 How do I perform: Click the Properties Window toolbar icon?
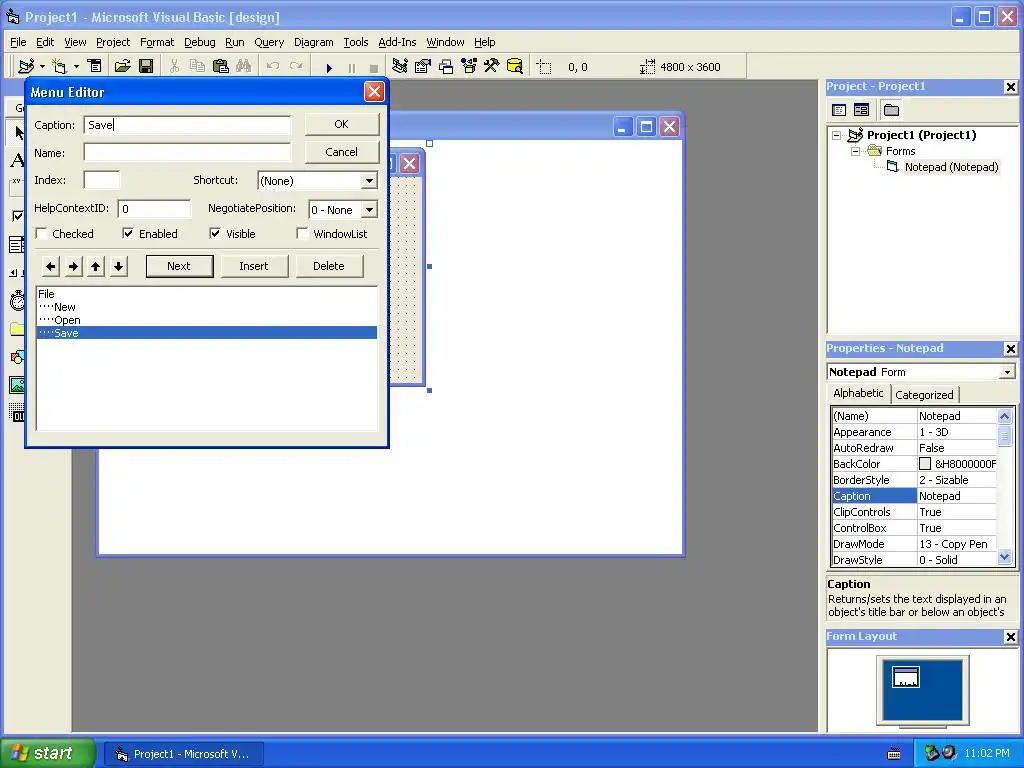[423, 66]
